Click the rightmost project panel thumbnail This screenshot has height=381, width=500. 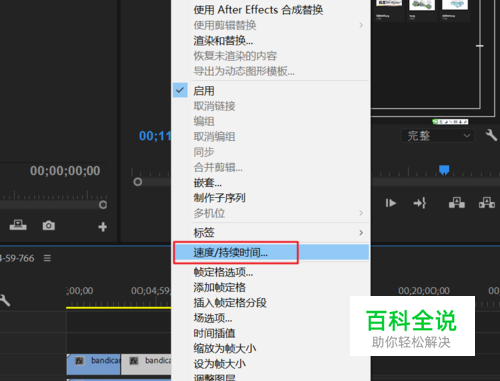click(x=455, y=5)
